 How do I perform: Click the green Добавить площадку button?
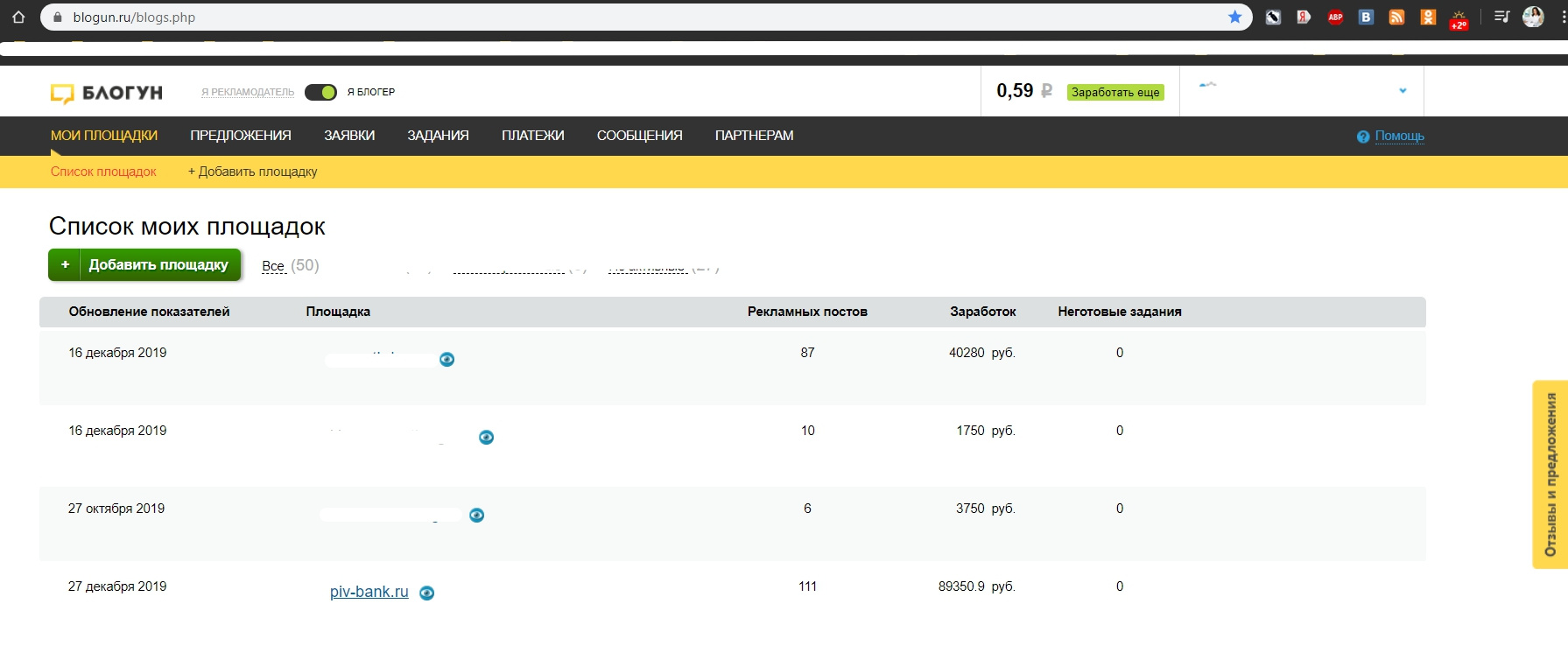click(x=144, y=265)
